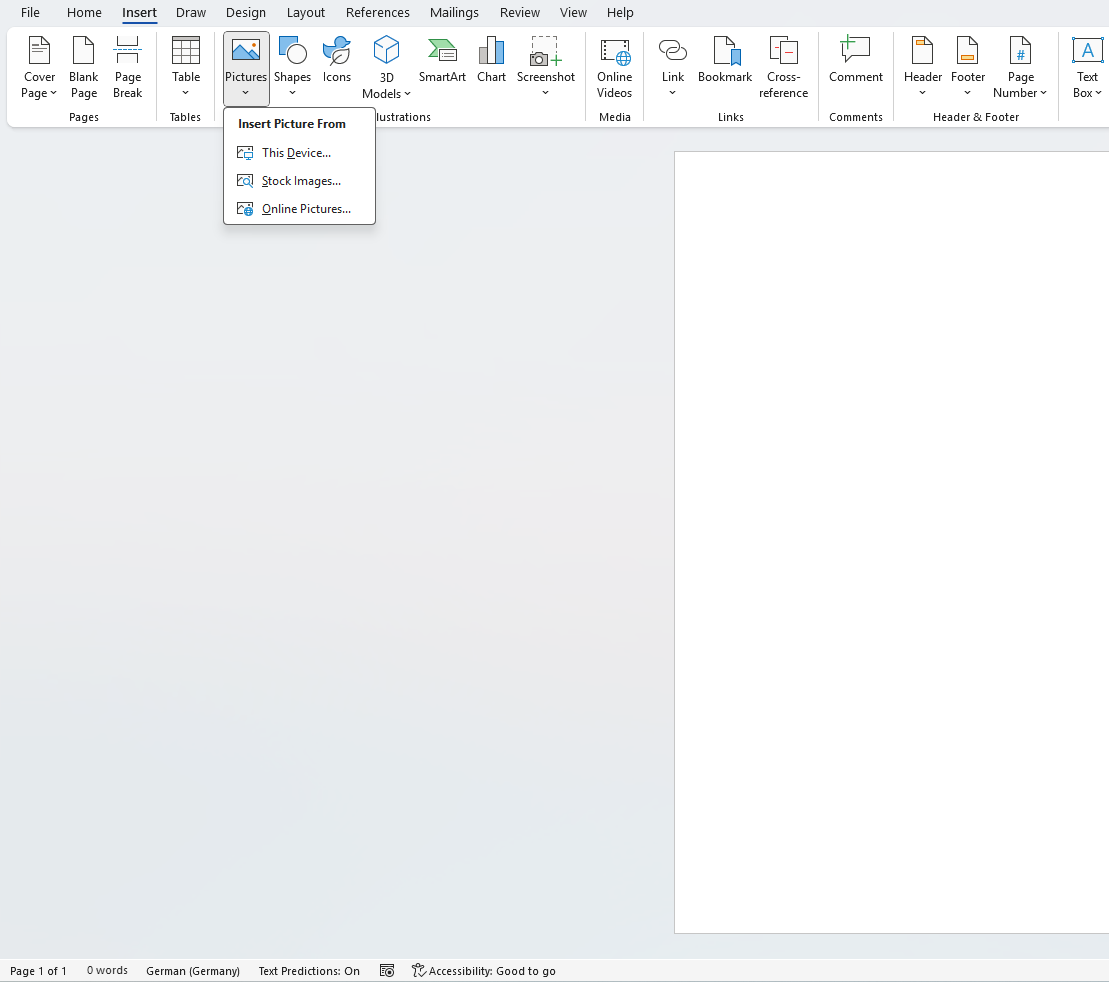Switch to the Review tab
1109x982 pixels.
520,13
